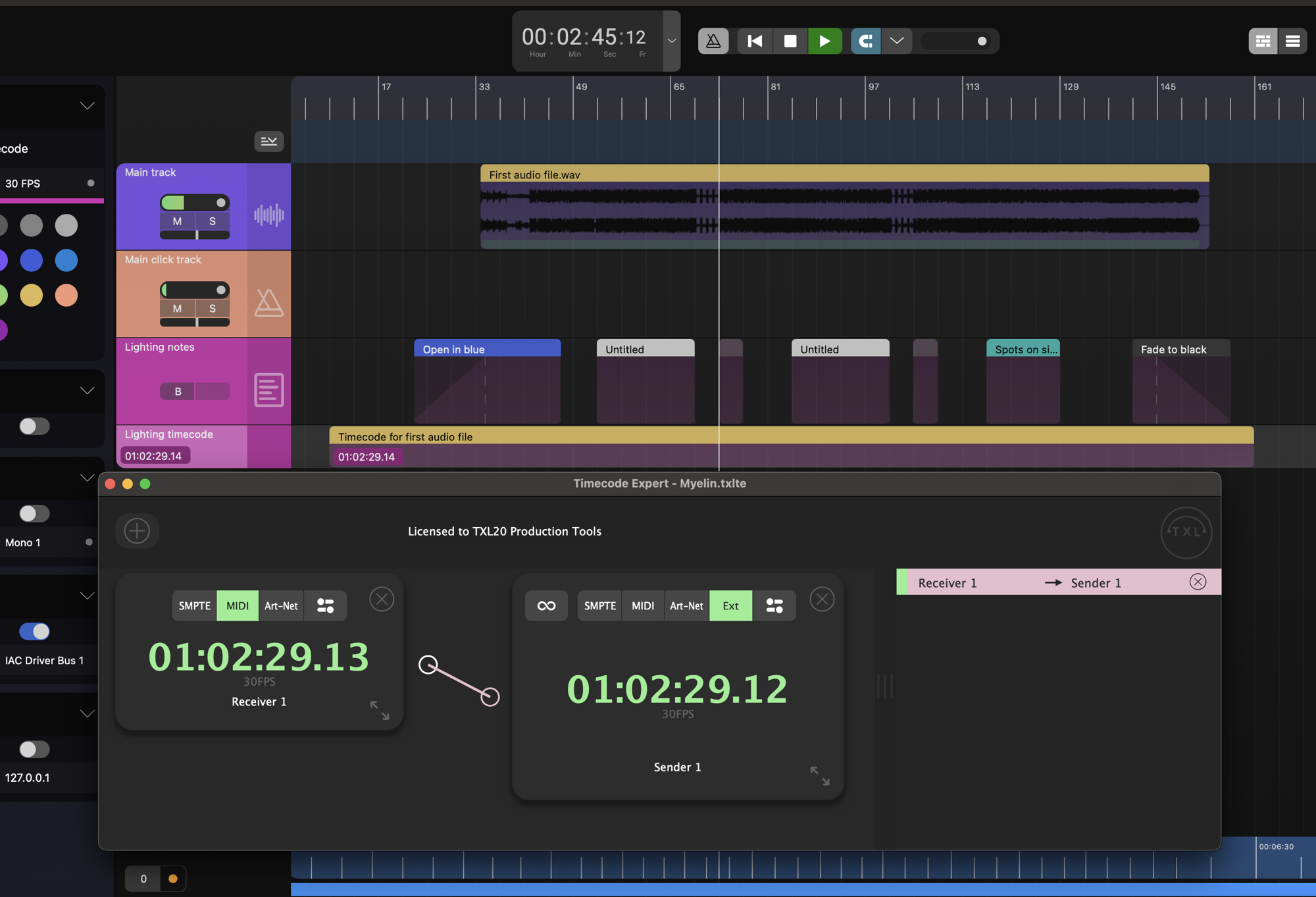Click the return-to-start transport button
Image resolution: width=1316 pixels, height=897 pixels.
[755, 41]
